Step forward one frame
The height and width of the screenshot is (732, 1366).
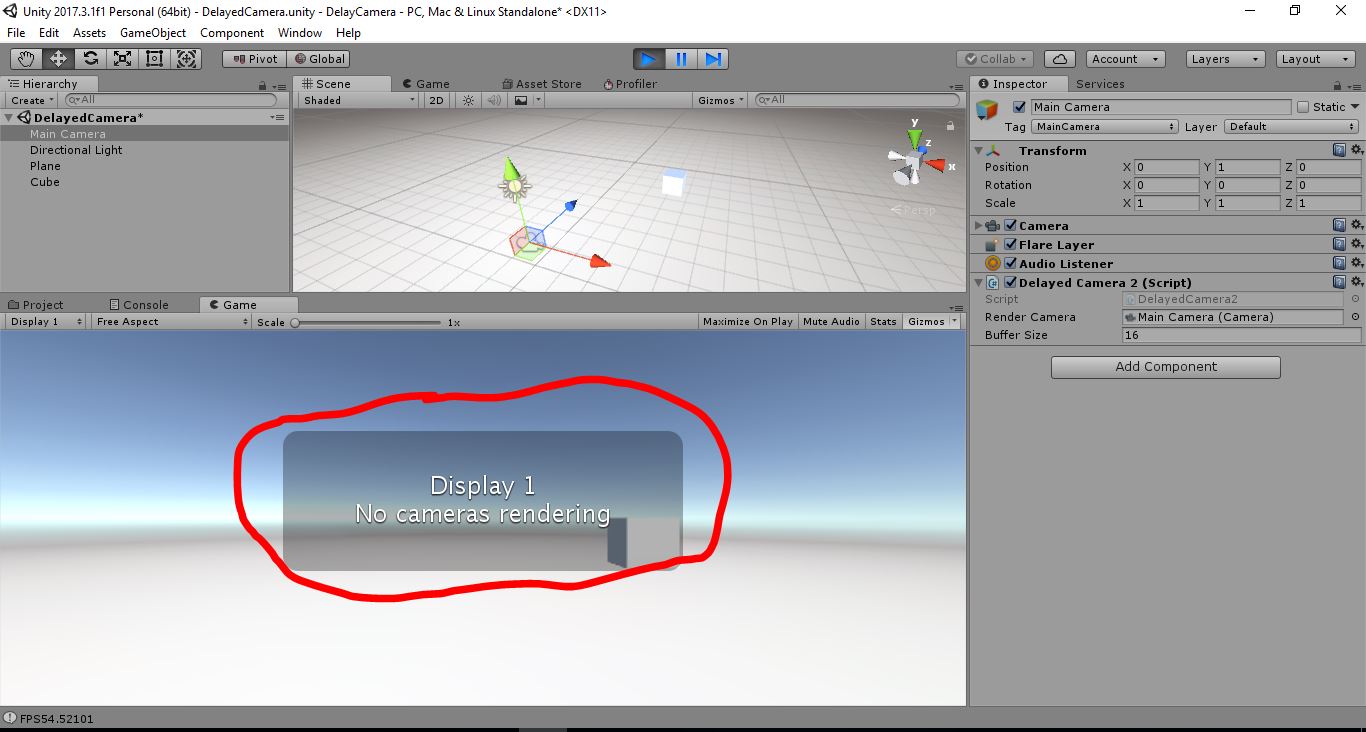pos(713,59)
